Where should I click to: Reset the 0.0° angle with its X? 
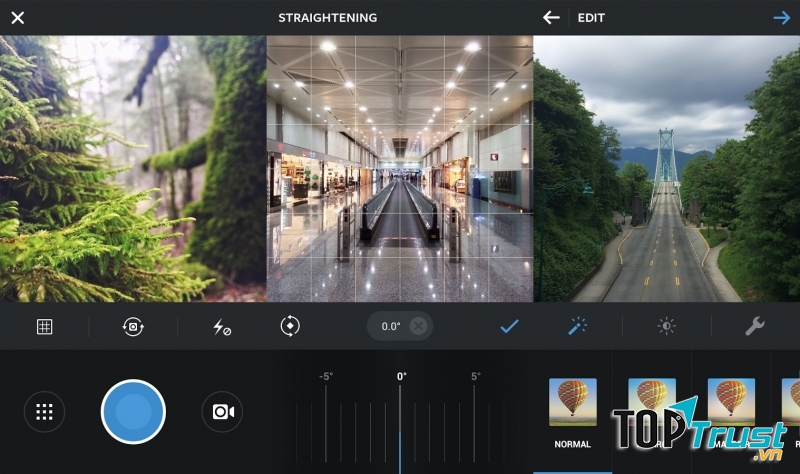[418, 326]
